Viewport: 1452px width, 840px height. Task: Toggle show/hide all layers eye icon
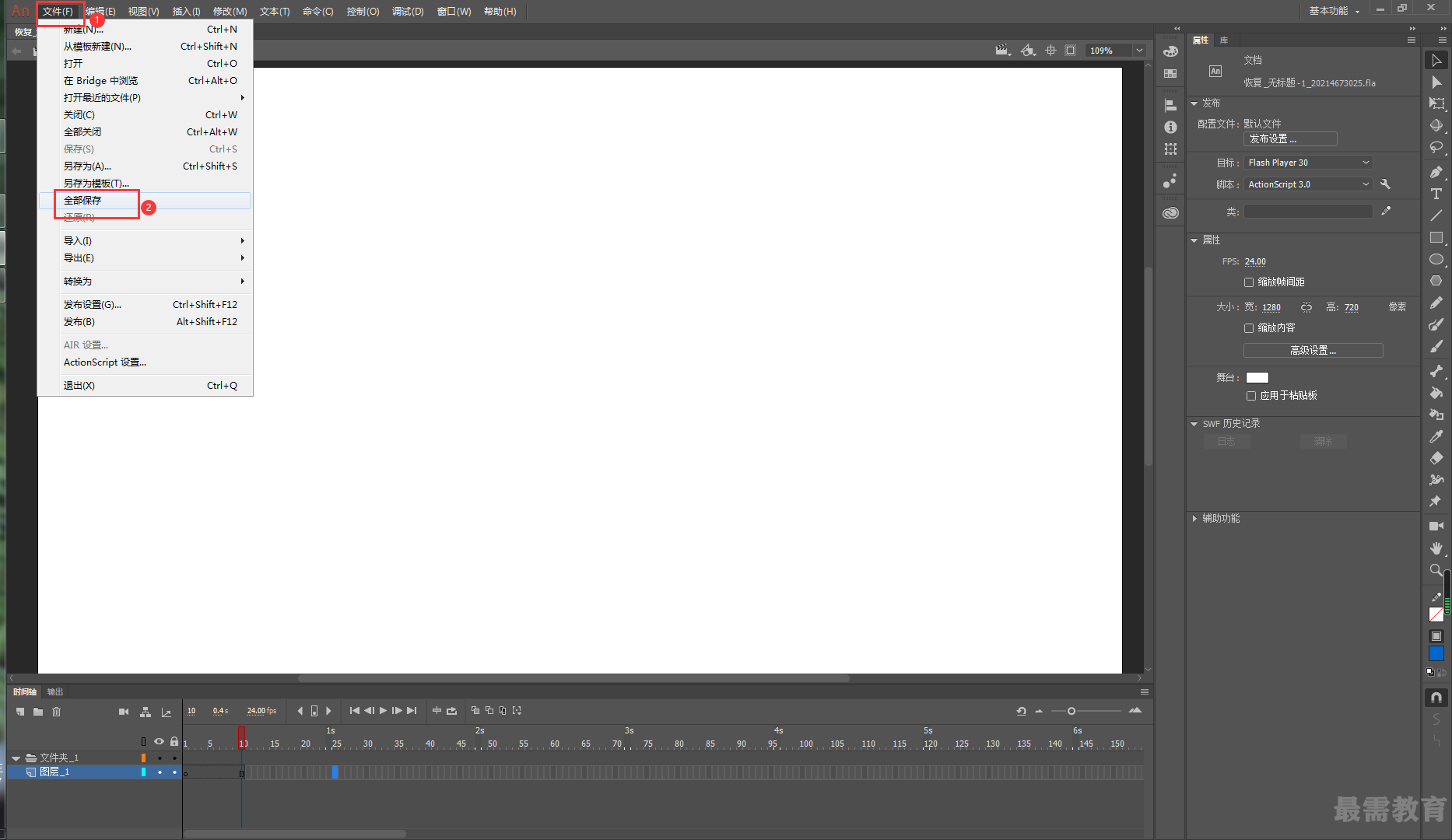click(x=159, y=741)
